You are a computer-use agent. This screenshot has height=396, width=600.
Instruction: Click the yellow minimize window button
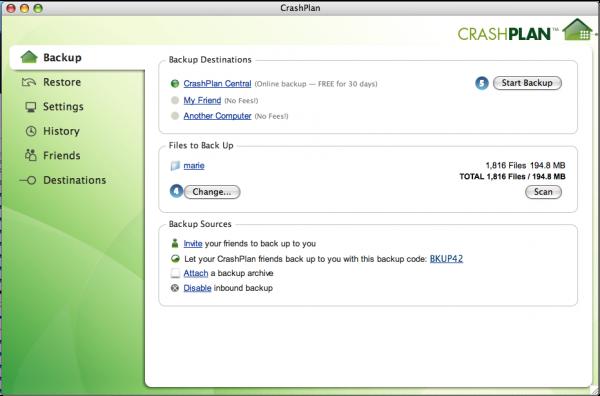click(24, 8)
